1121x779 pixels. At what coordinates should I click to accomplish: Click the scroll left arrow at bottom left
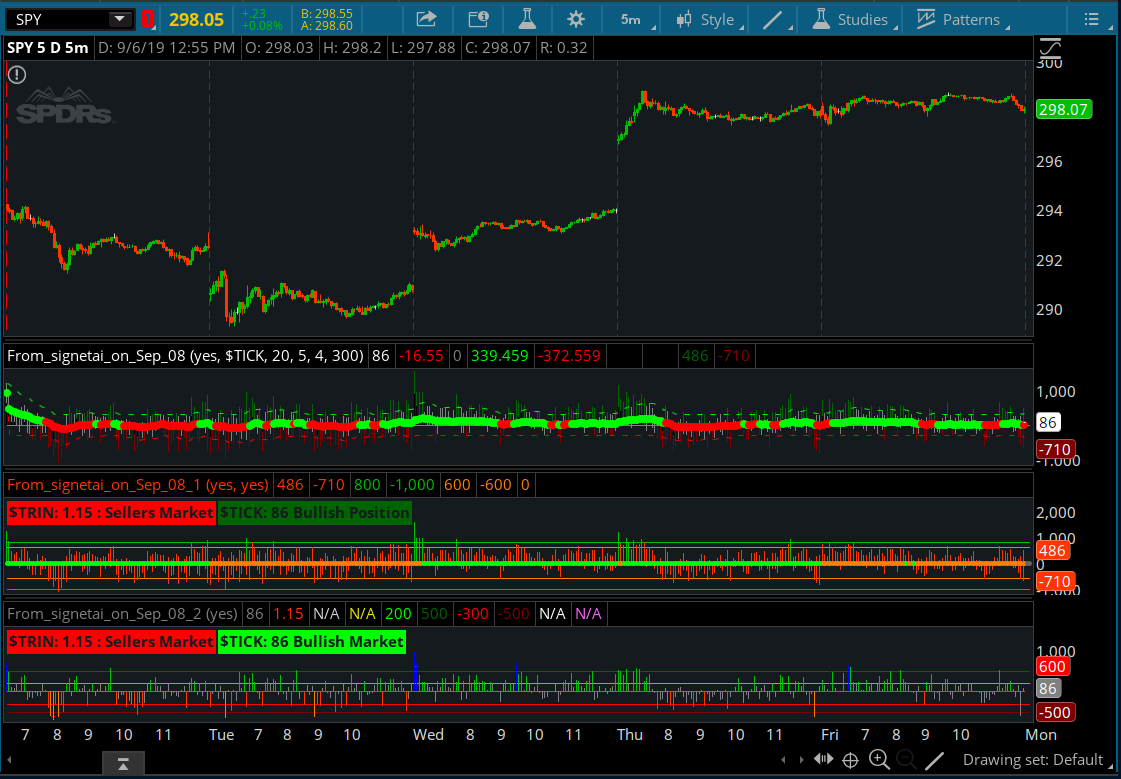[784, 760]
